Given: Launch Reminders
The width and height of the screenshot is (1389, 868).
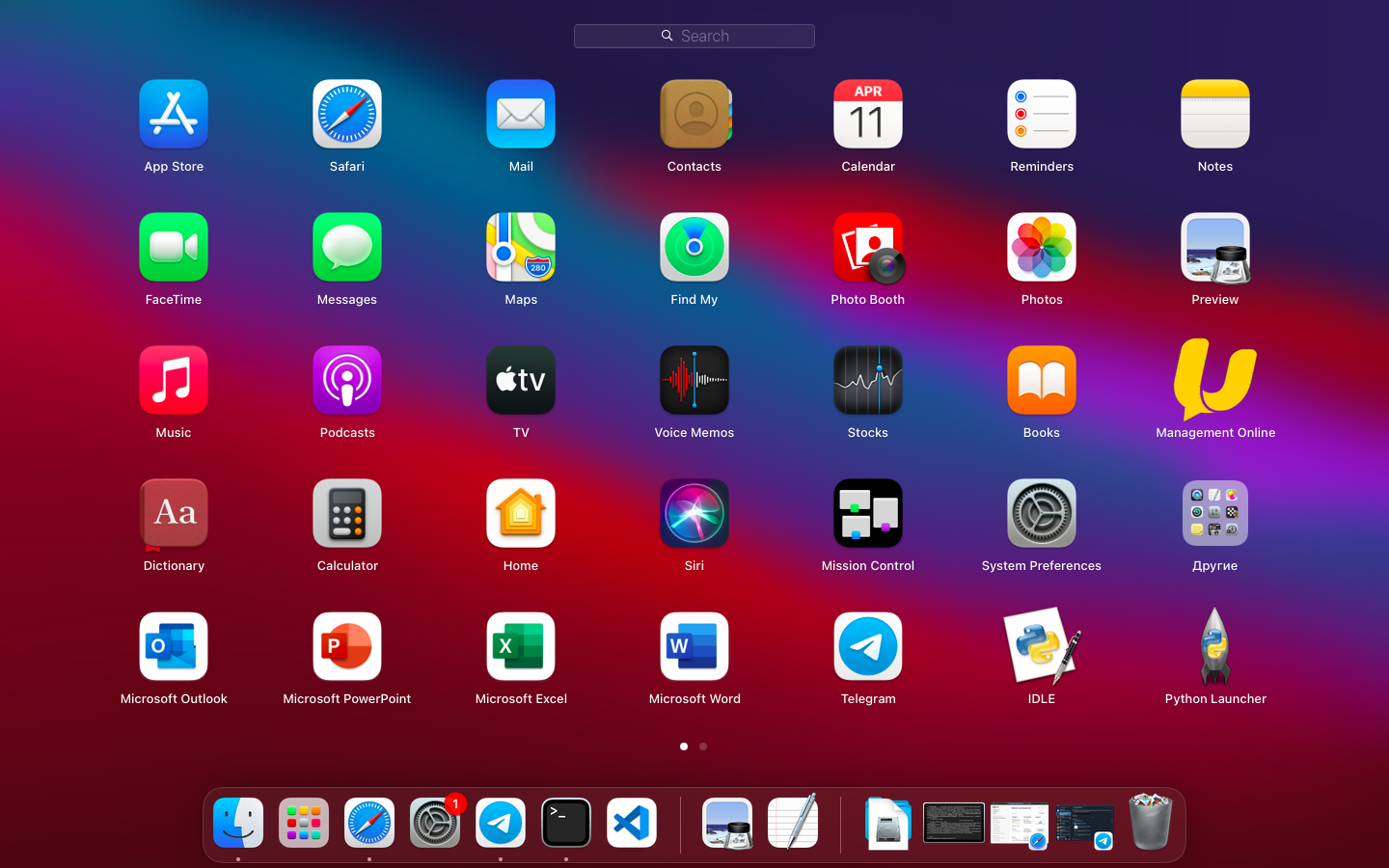Looking at the screenshot, I should pos(1042,115).
